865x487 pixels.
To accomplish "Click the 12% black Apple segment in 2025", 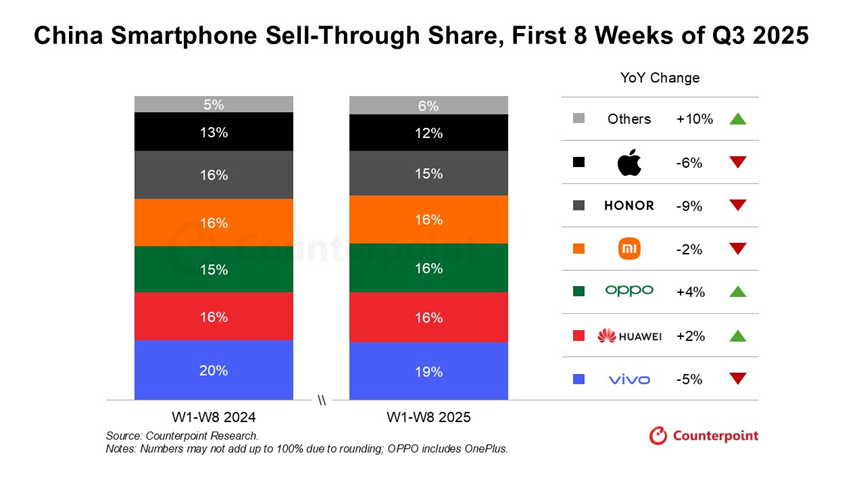I will [429, 132].
